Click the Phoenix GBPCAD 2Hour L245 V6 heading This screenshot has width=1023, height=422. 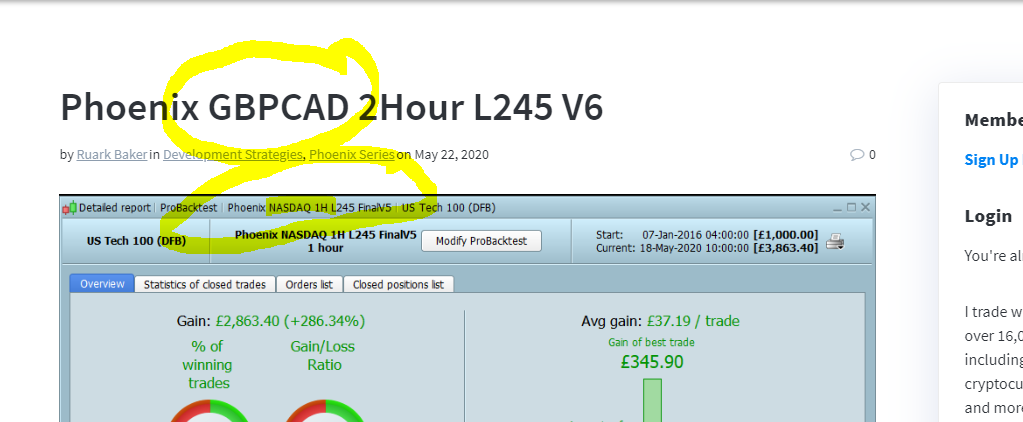pyautogui.click(x=331, y=108)
